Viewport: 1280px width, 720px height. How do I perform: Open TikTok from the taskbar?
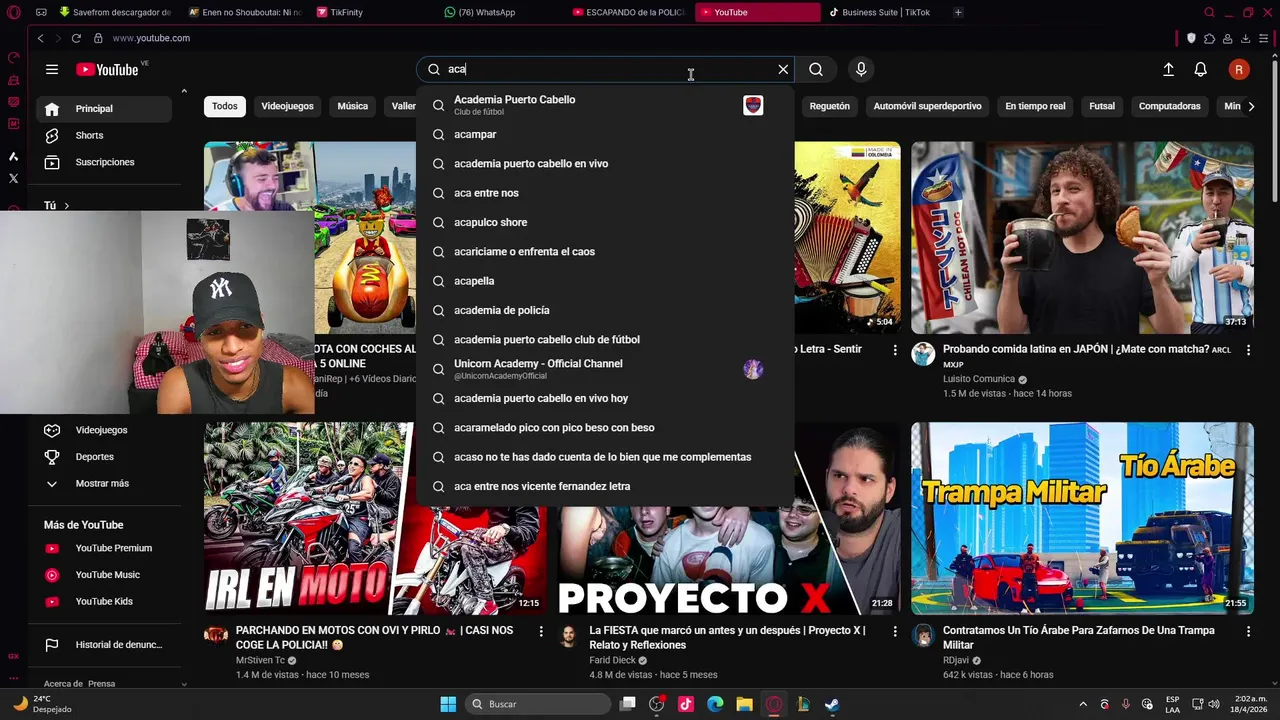tap(686, 704)
